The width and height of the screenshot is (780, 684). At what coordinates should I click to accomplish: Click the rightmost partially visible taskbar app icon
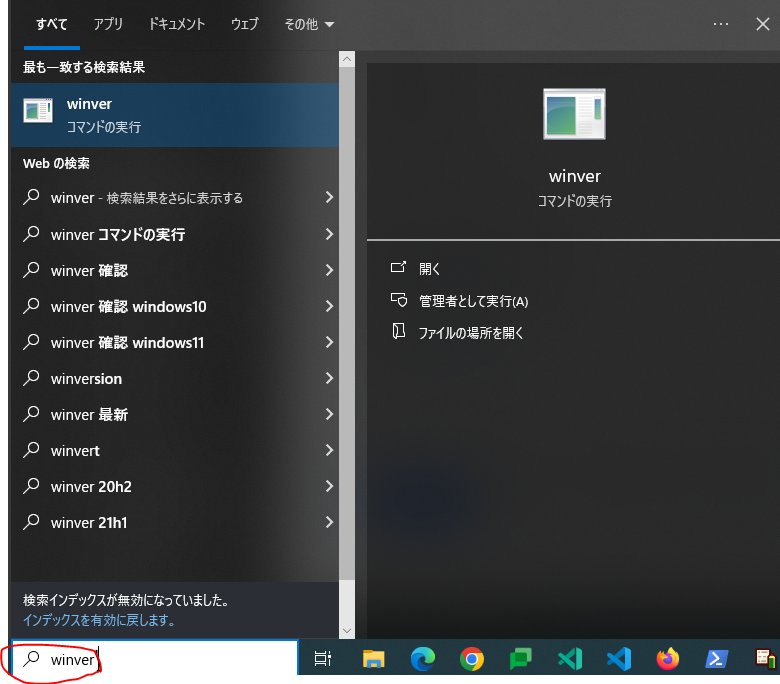(766, 659)
